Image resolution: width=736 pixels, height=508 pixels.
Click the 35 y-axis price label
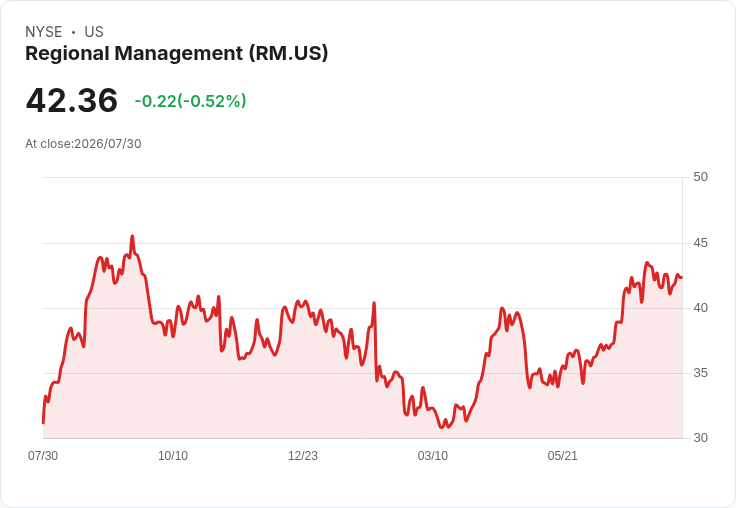point(700,373)
